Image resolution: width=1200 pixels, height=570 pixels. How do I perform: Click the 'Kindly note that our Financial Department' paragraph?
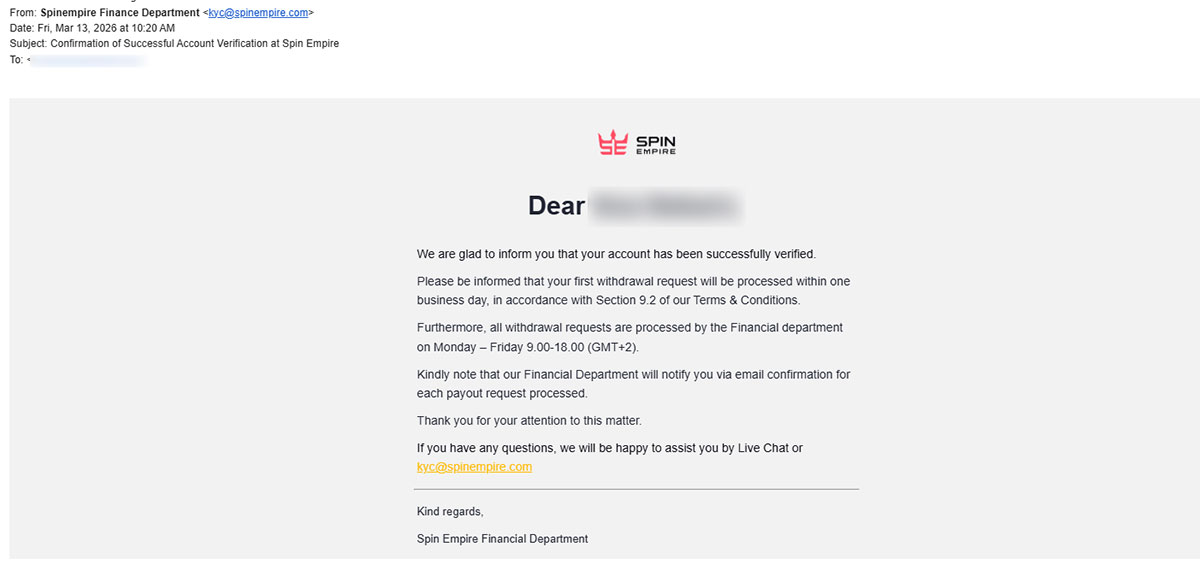click(634, 384)
